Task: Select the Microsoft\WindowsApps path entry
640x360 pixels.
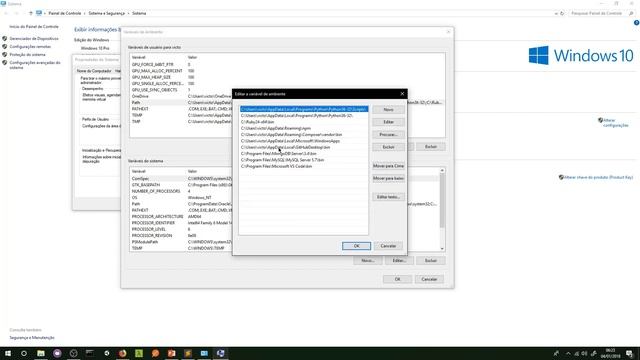Action: point(304,141)
